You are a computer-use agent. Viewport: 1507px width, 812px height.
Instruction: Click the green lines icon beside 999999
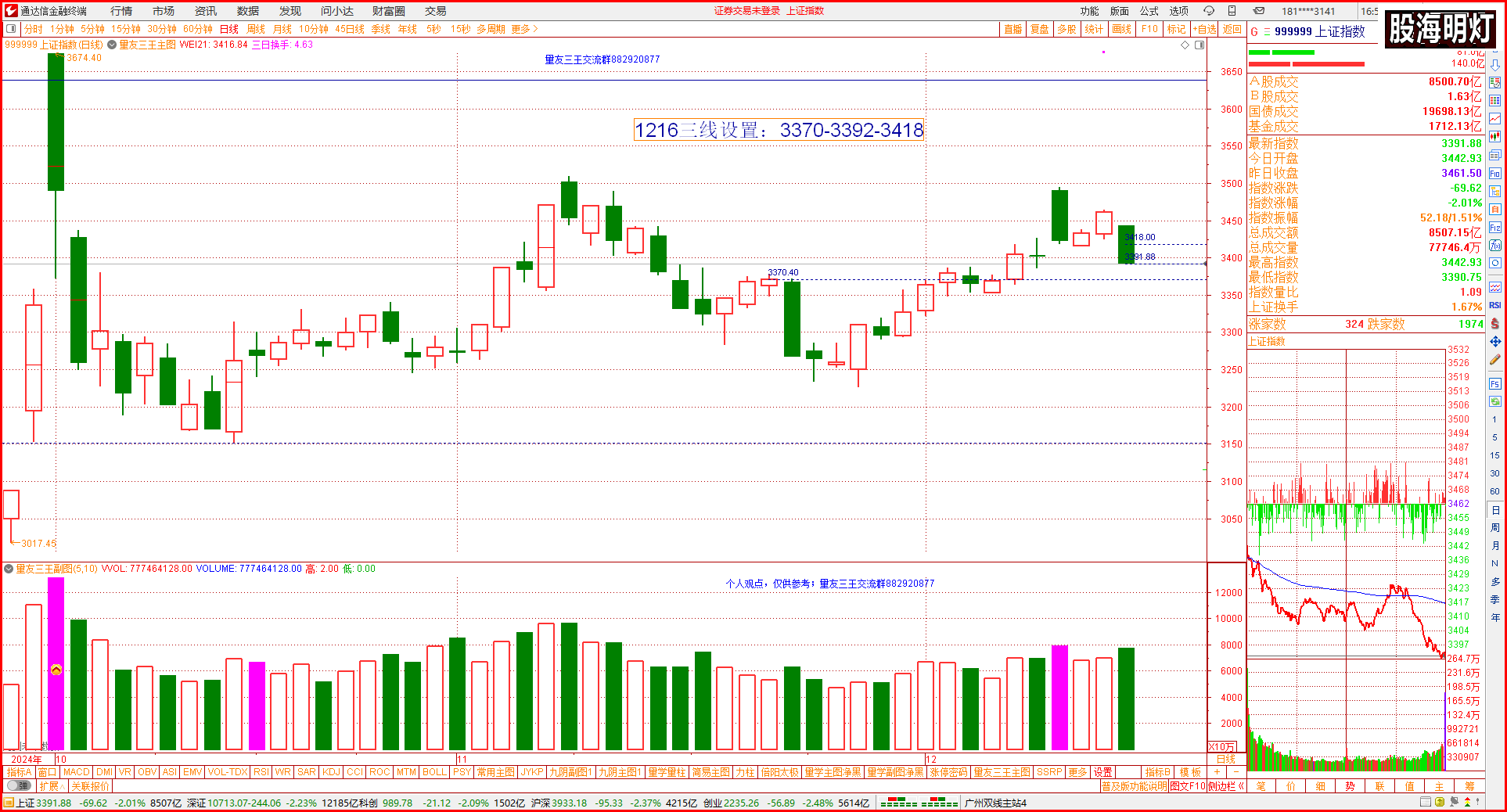[1267, 32]
